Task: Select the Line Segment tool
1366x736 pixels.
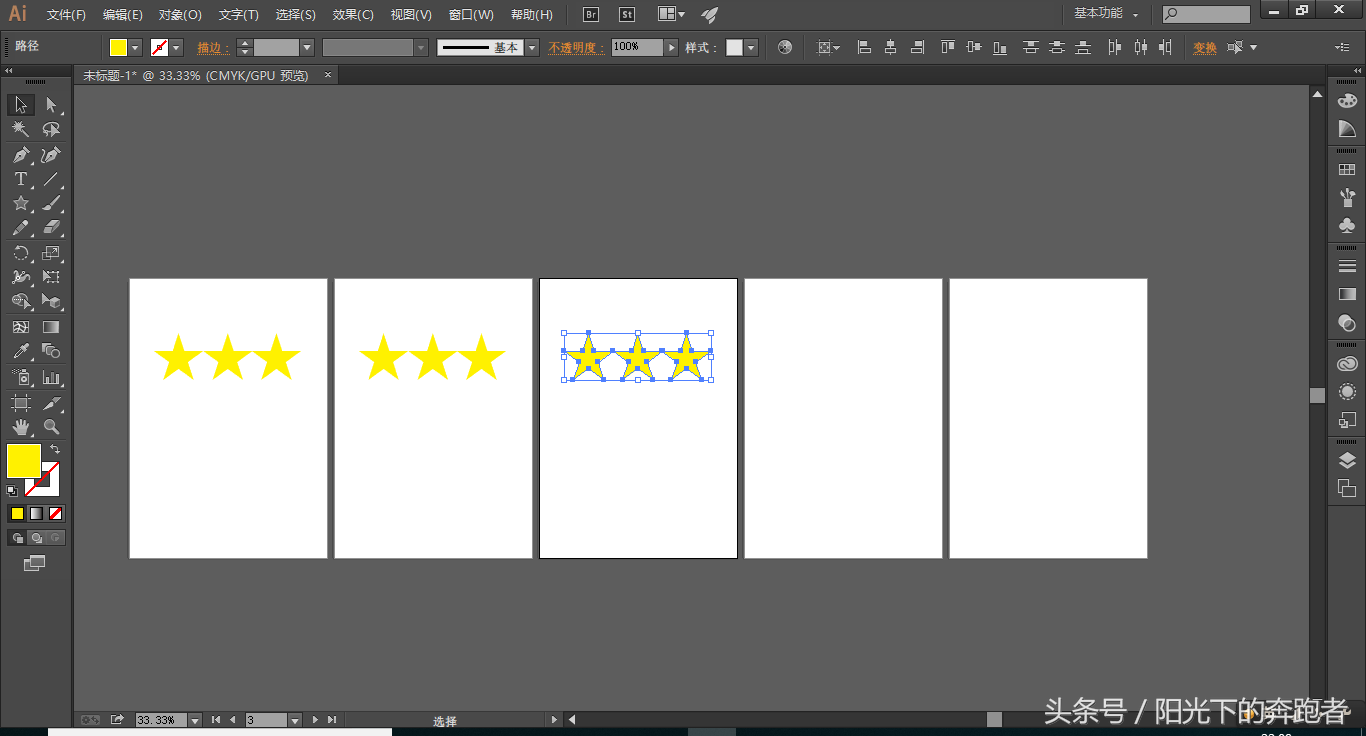Action: (x=51, y=179)
